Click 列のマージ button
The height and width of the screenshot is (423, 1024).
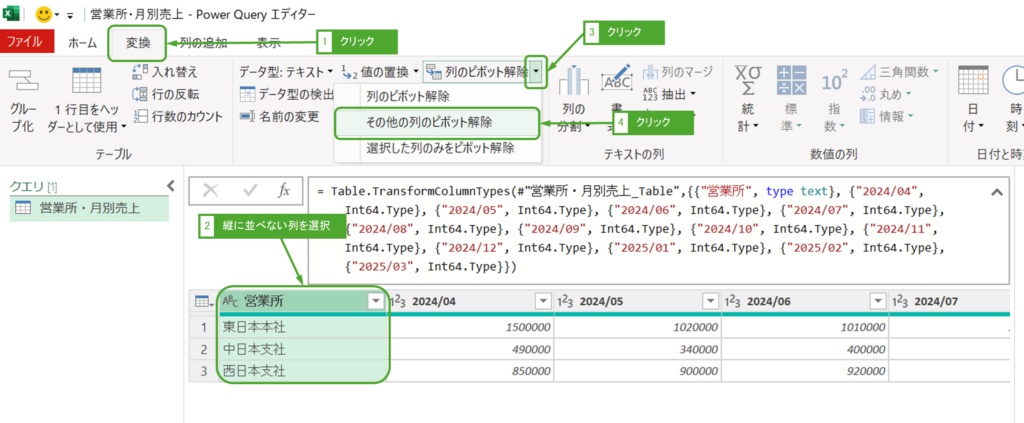[677, 71]
